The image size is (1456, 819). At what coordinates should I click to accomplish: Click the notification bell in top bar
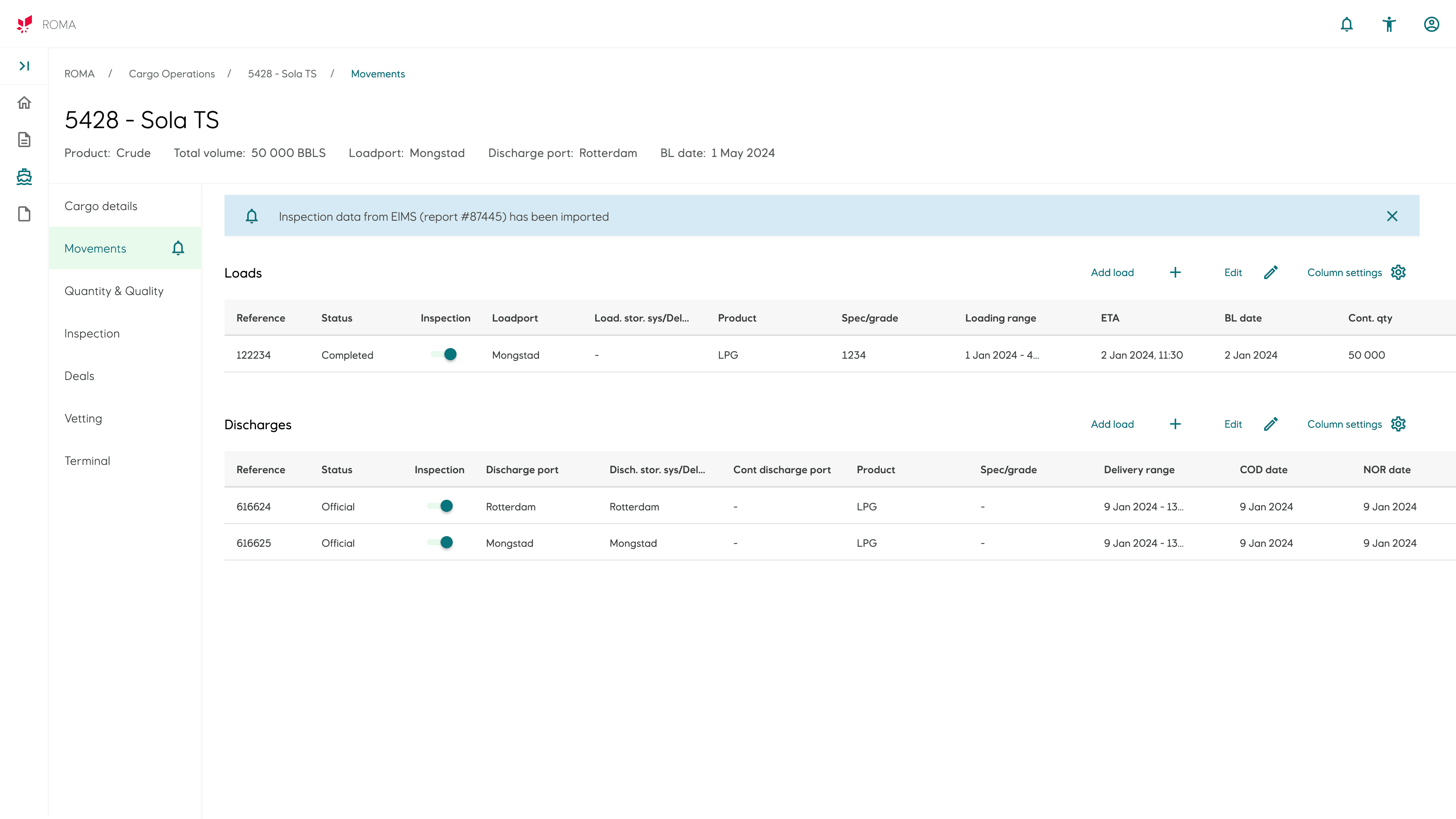(x=1346, y=24)
